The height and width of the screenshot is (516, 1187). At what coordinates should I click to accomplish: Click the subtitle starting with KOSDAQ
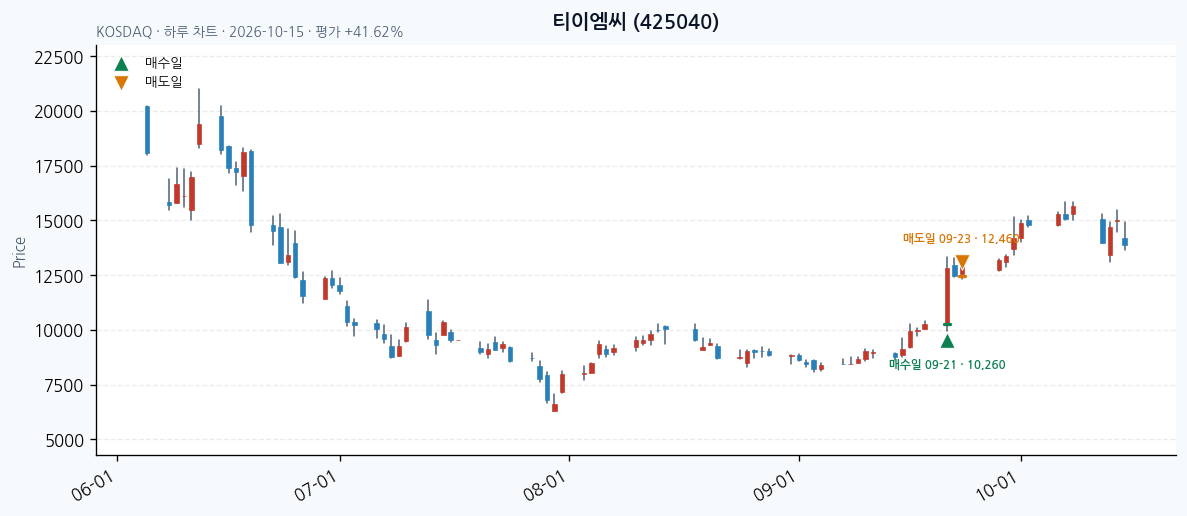point(250,33)
